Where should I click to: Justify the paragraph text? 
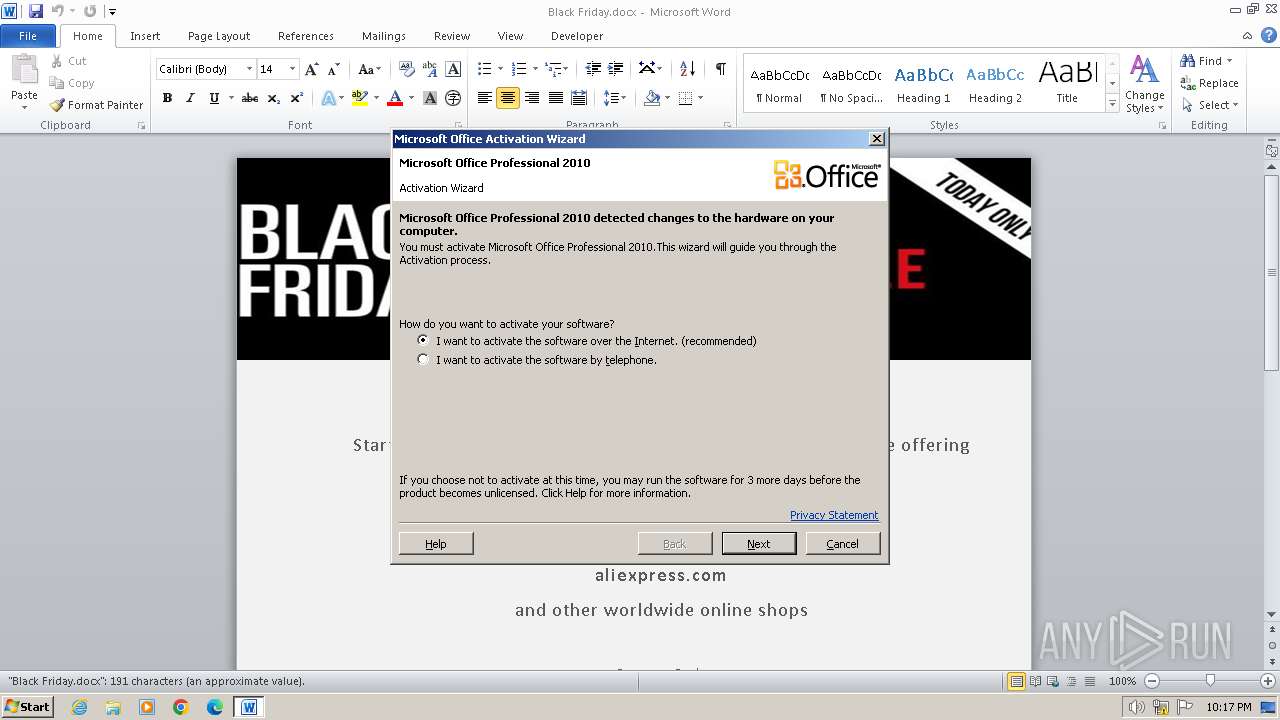pyautogui.click(x=555, y=98)
